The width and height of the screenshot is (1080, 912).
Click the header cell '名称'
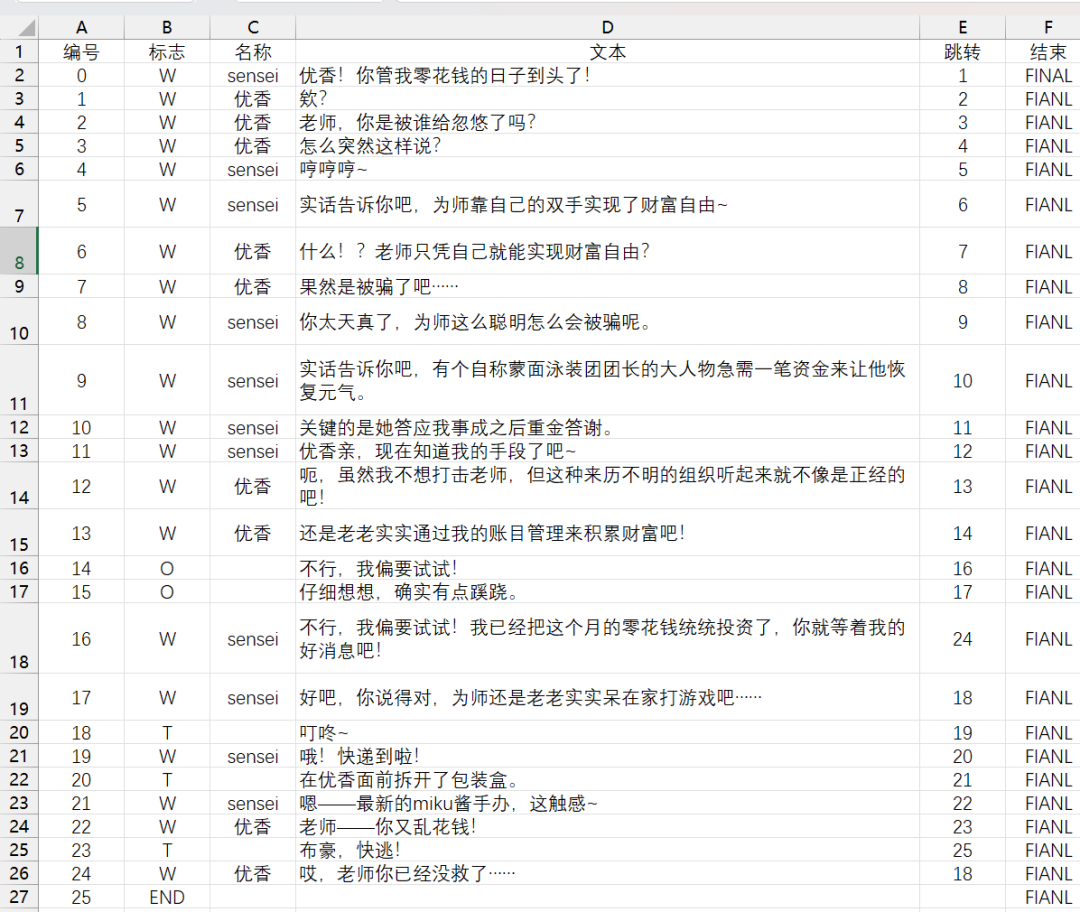pyautogui.click(x=253, y=52)
